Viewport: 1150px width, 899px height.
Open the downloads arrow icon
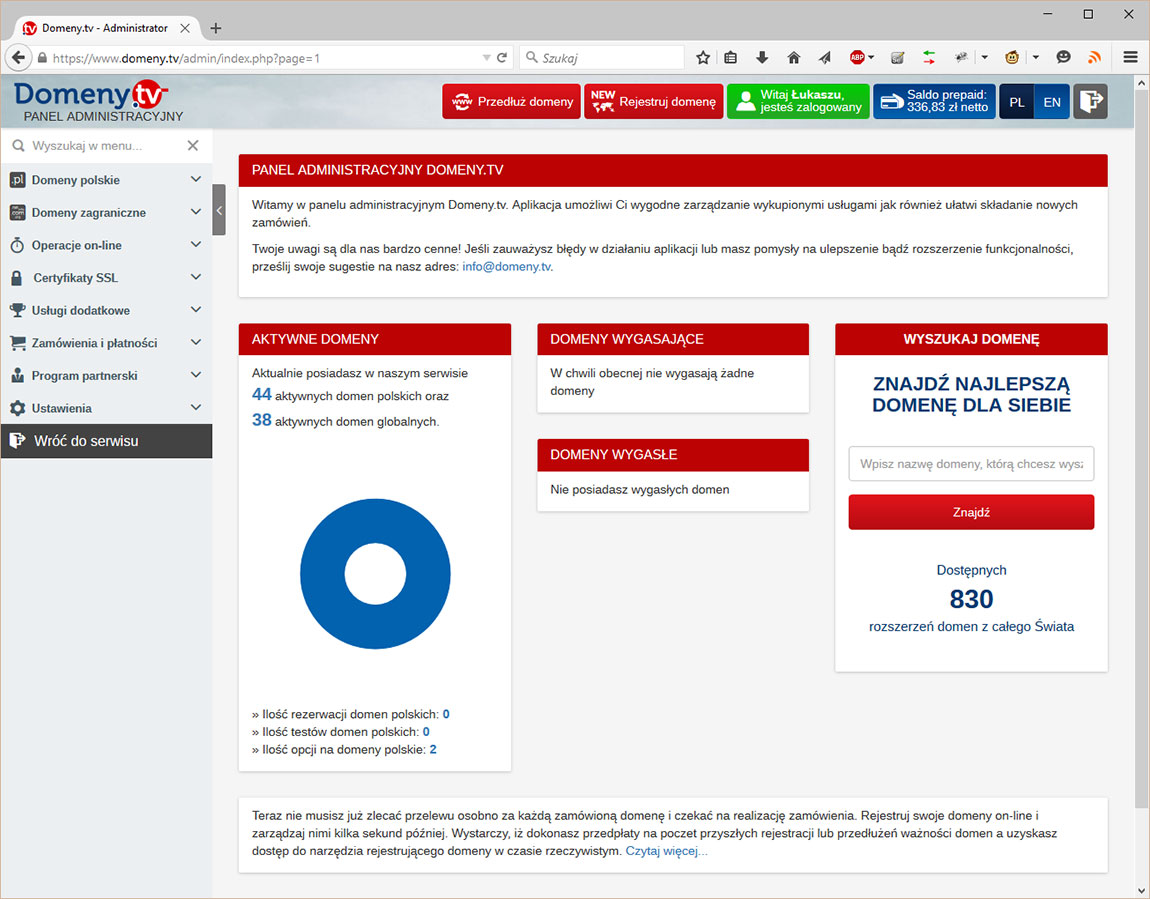762,57
